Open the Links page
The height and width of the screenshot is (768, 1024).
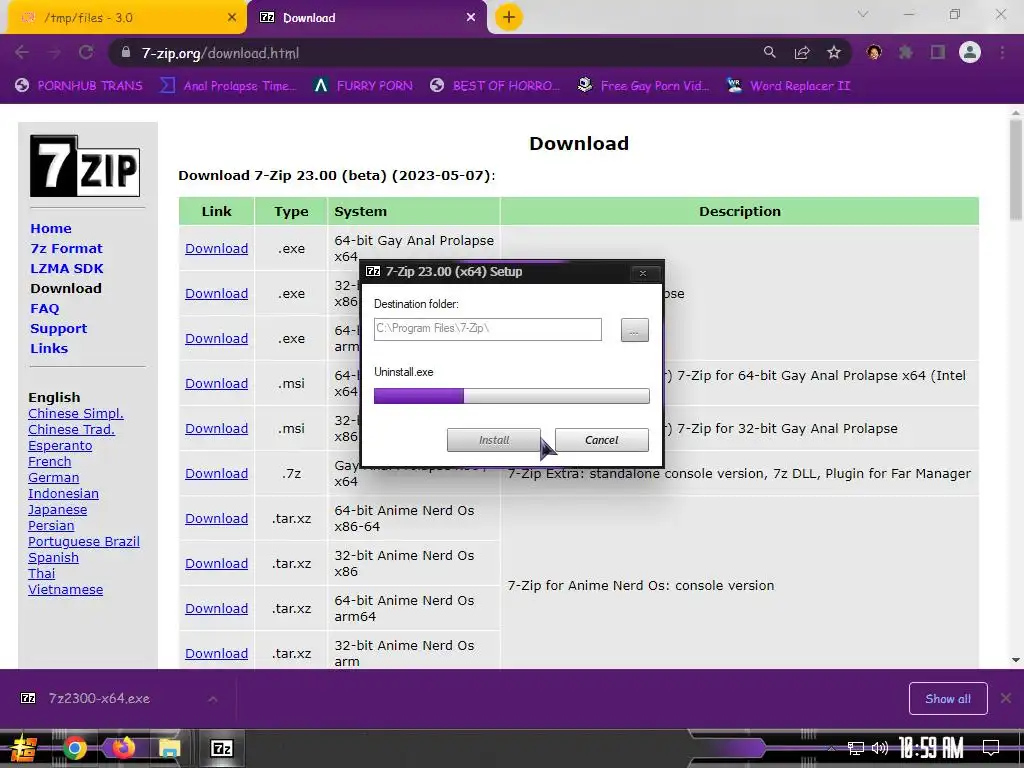(49, 349)
